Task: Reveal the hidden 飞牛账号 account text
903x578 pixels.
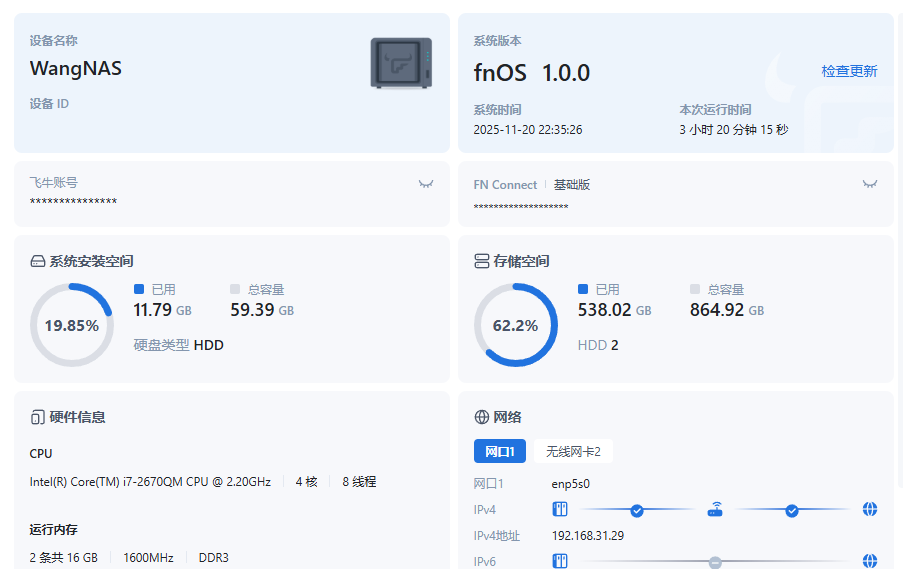Action: coord(426,184)
